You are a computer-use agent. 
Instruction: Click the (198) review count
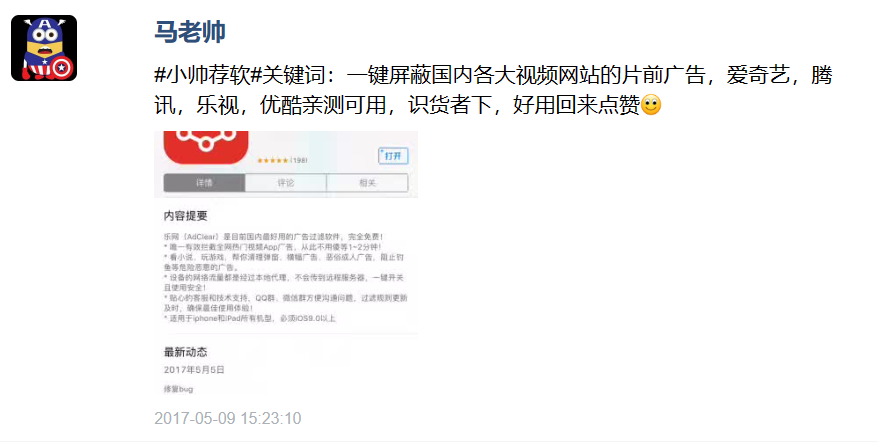299,161
